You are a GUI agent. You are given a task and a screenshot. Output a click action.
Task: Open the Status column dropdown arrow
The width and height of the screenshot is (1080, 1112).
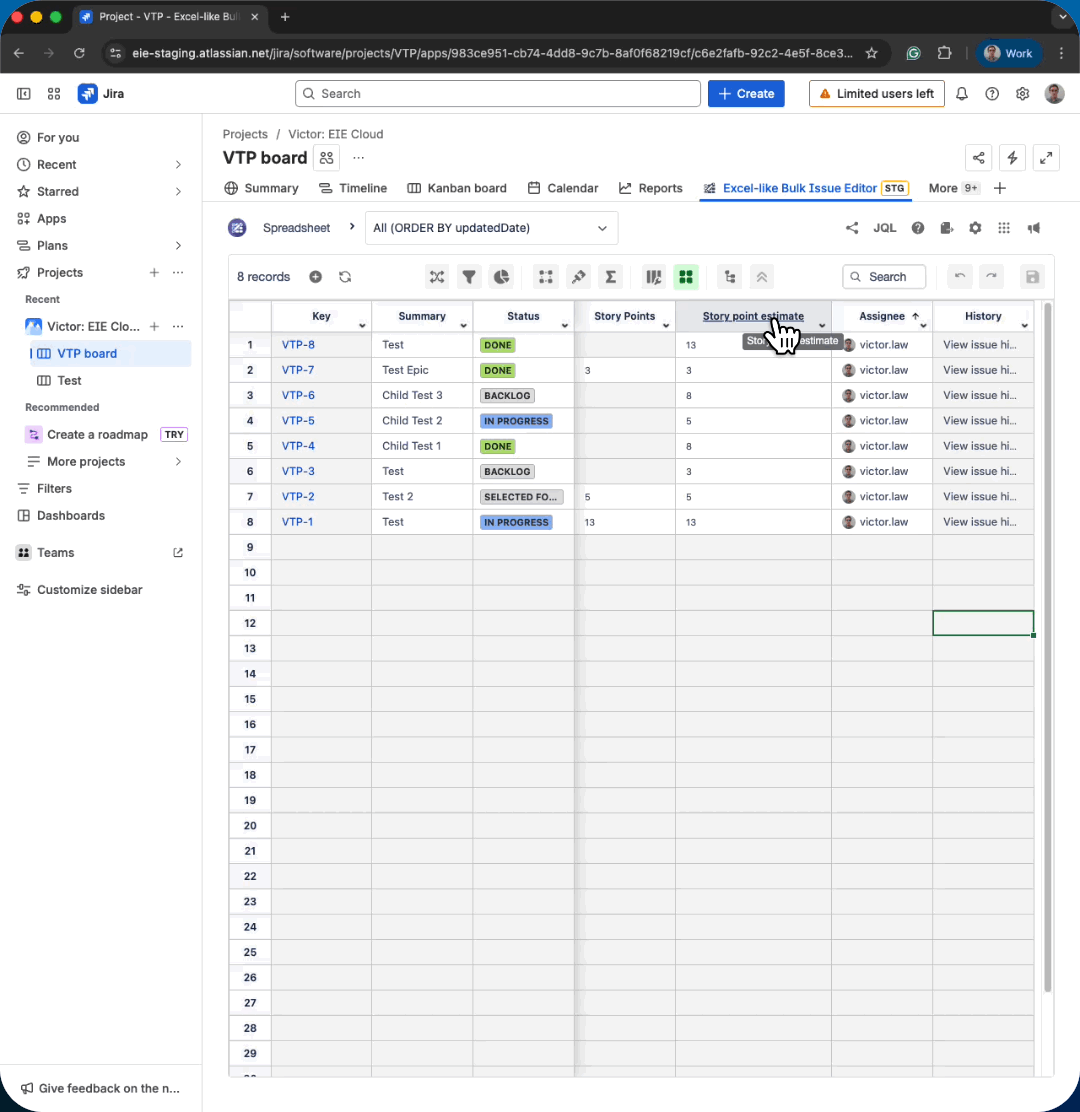[x=565, y=326]
